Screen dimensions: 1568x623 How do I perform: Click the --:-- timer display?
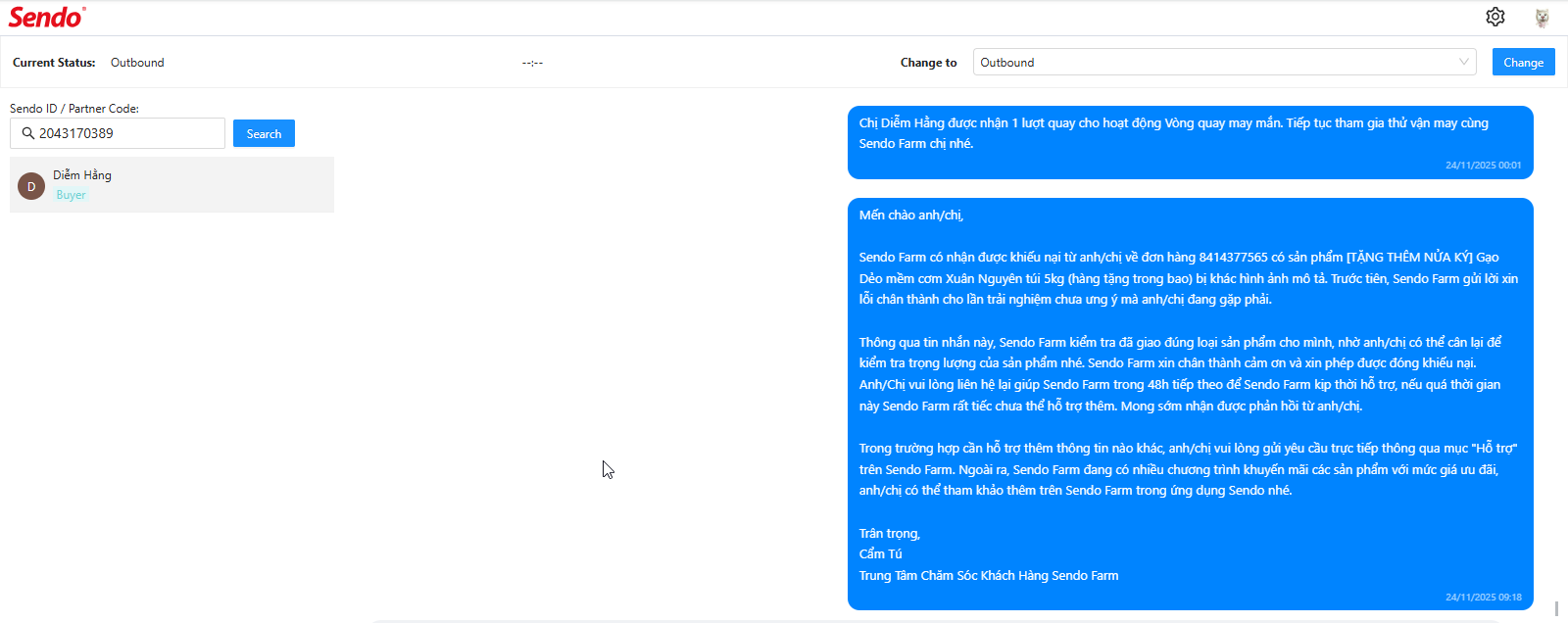(x=532, y=63)
